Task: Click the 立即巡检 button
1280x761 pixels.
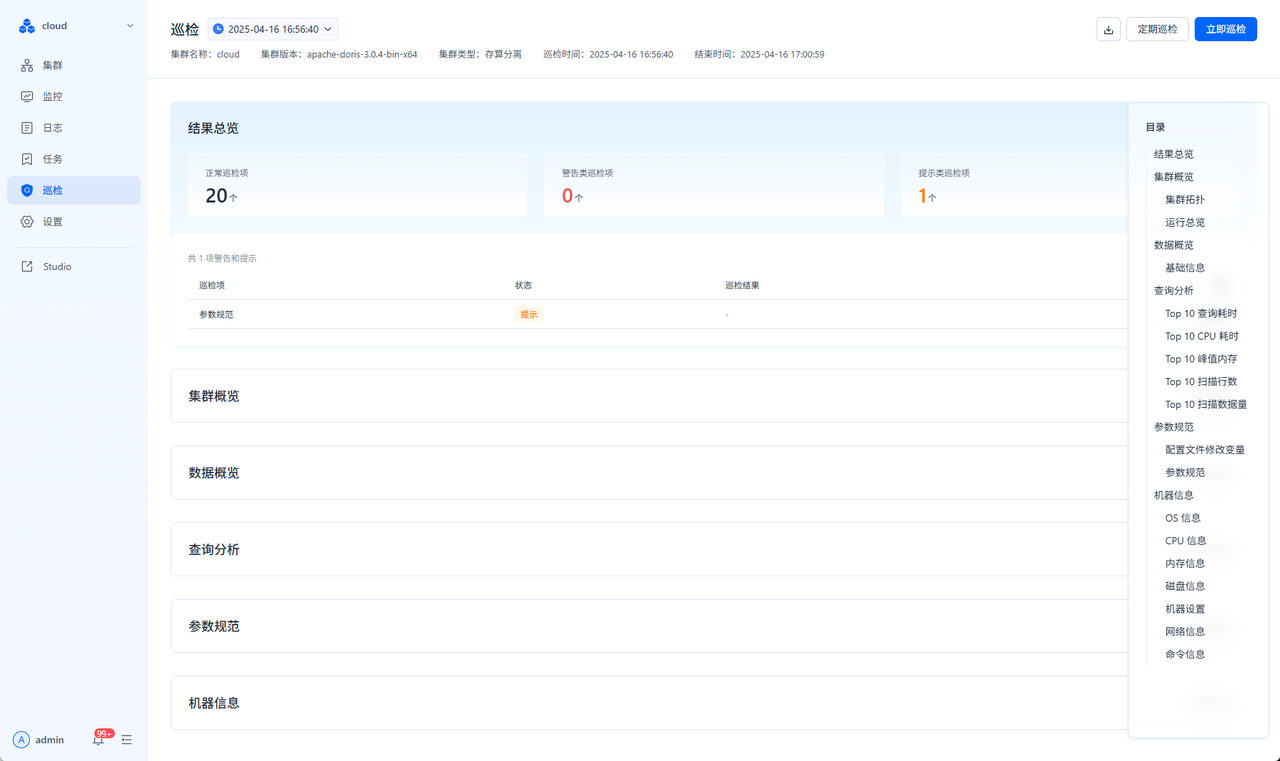Action: [1225, 29]
